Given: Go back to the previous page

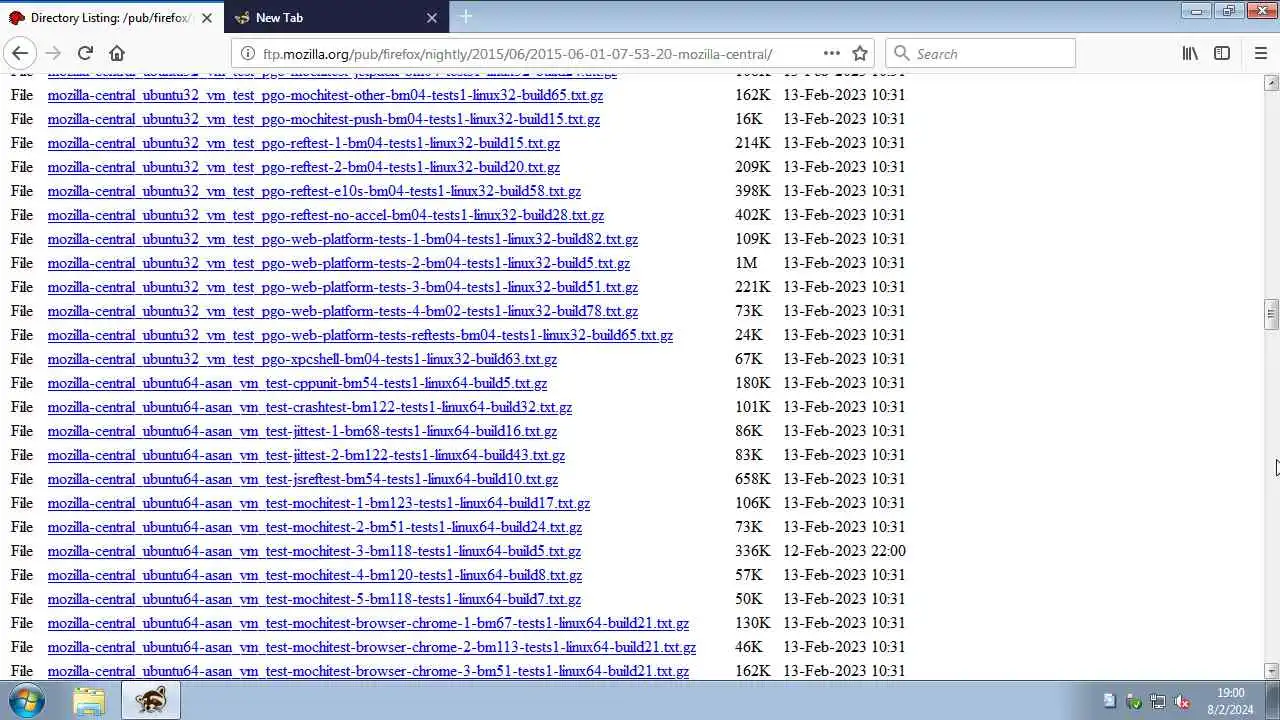Looking at the screenshot, I should [20, 53].
